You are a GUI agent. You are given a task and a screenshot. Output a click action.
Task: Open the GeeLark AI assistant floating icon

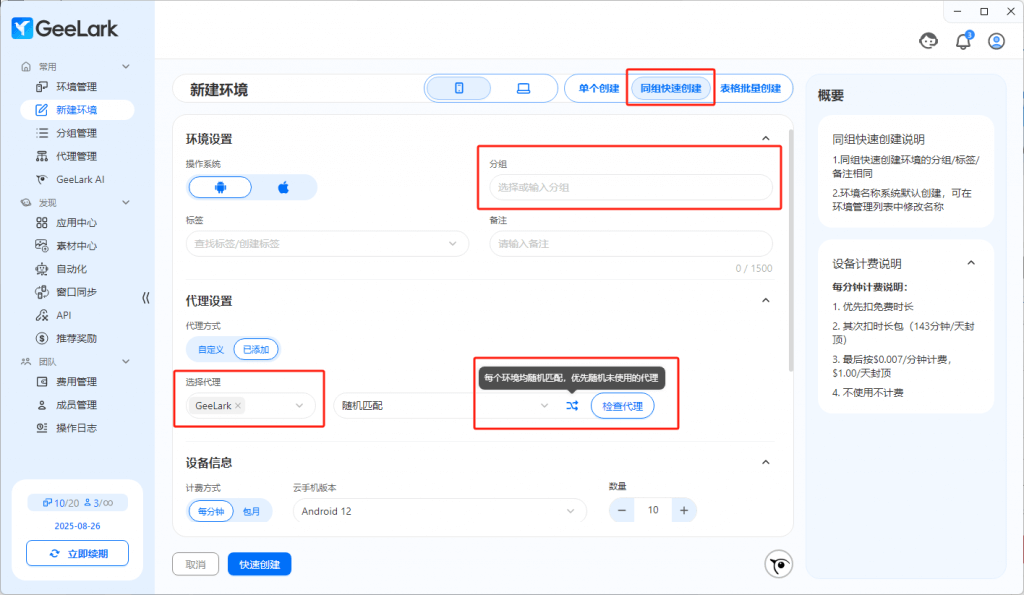coord(778,565)
